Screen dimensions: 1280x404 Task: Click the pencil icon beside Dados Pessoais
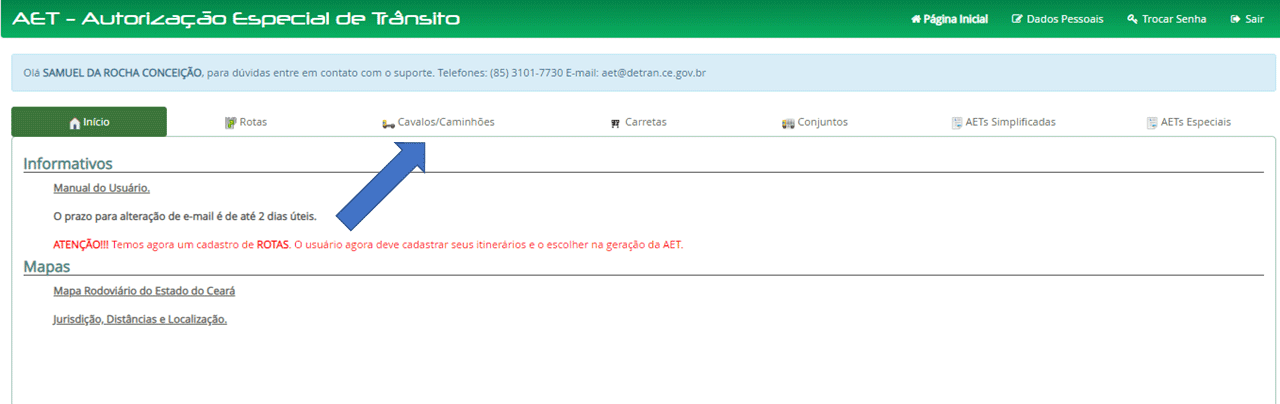(x=1017, y=19)
